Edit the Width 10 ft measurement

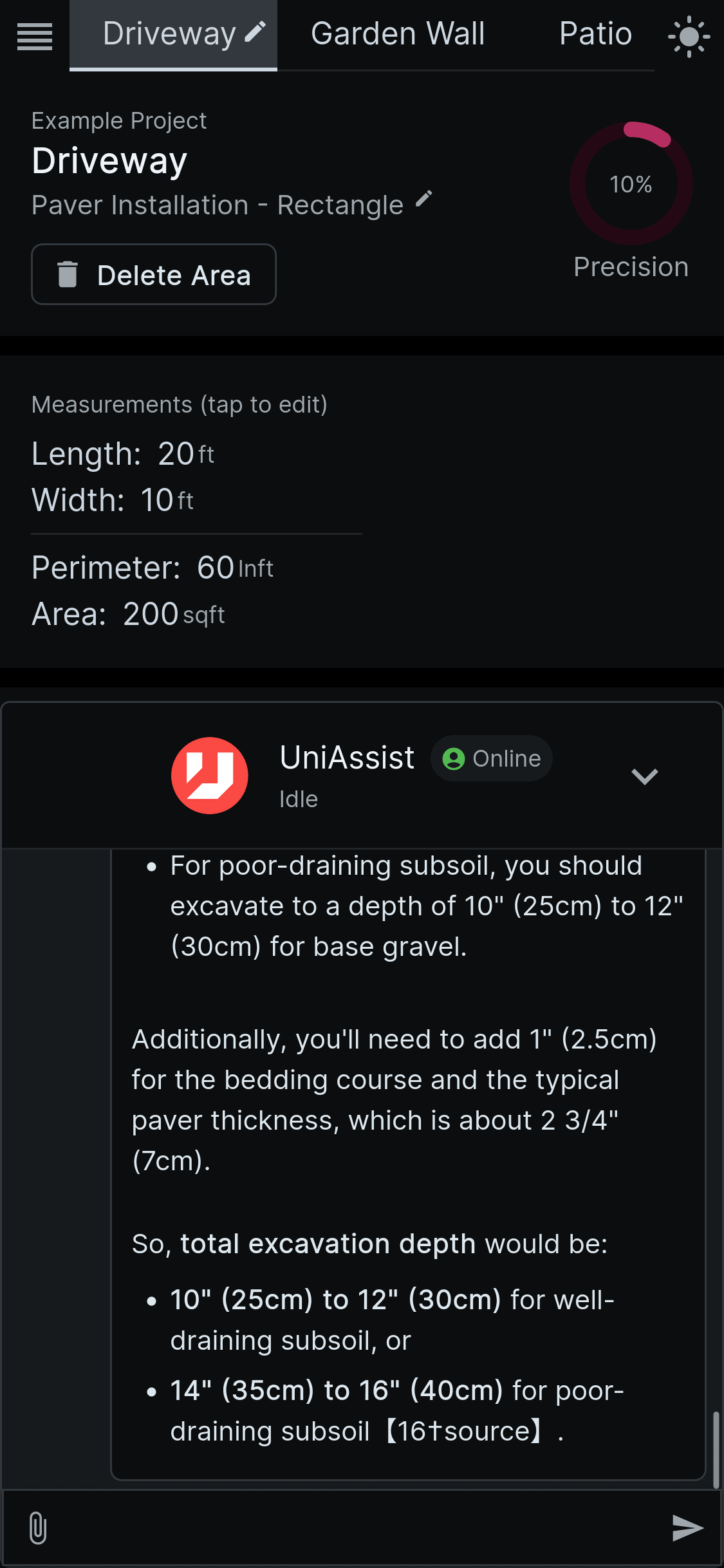(x=113, y=500)
